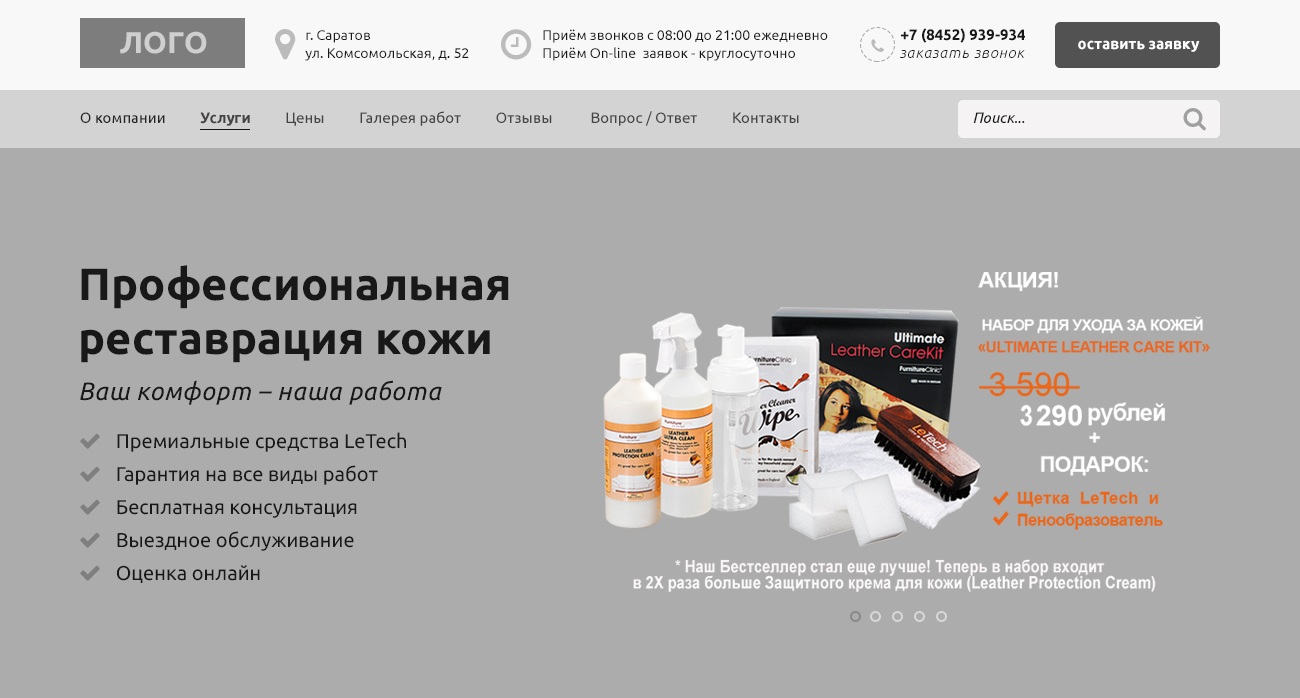Screen dimensions: 1300x698
Task: Open Галерея работ section
Action: (410, 118)
